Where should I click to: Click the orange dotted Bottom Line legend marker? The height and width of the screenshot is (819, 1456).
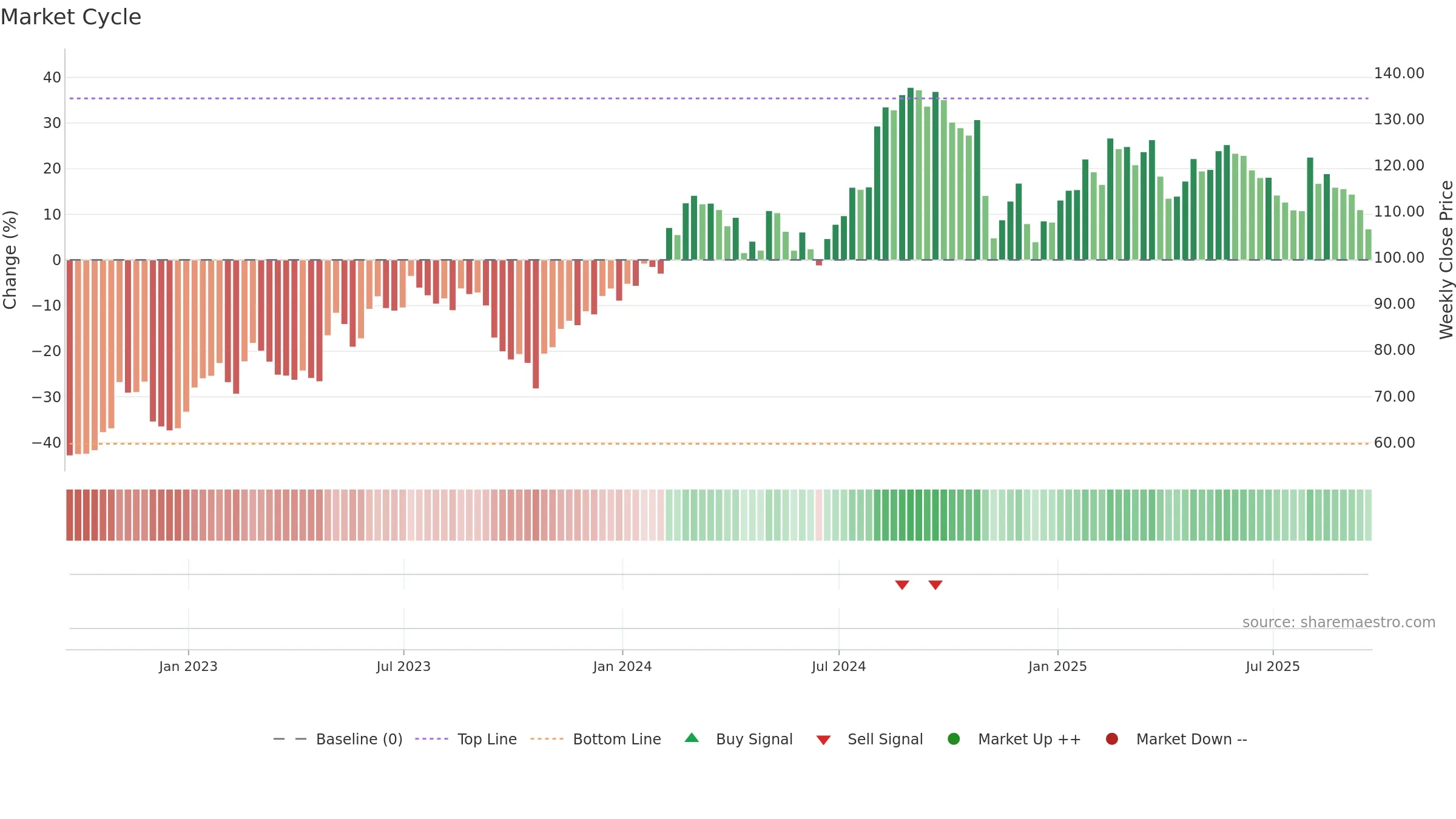(547, 739)
